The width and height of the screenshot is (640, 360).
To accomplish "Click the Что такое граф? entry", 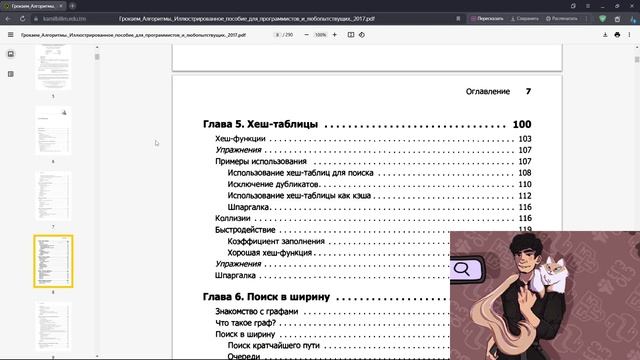I will [x=245, y=323].
